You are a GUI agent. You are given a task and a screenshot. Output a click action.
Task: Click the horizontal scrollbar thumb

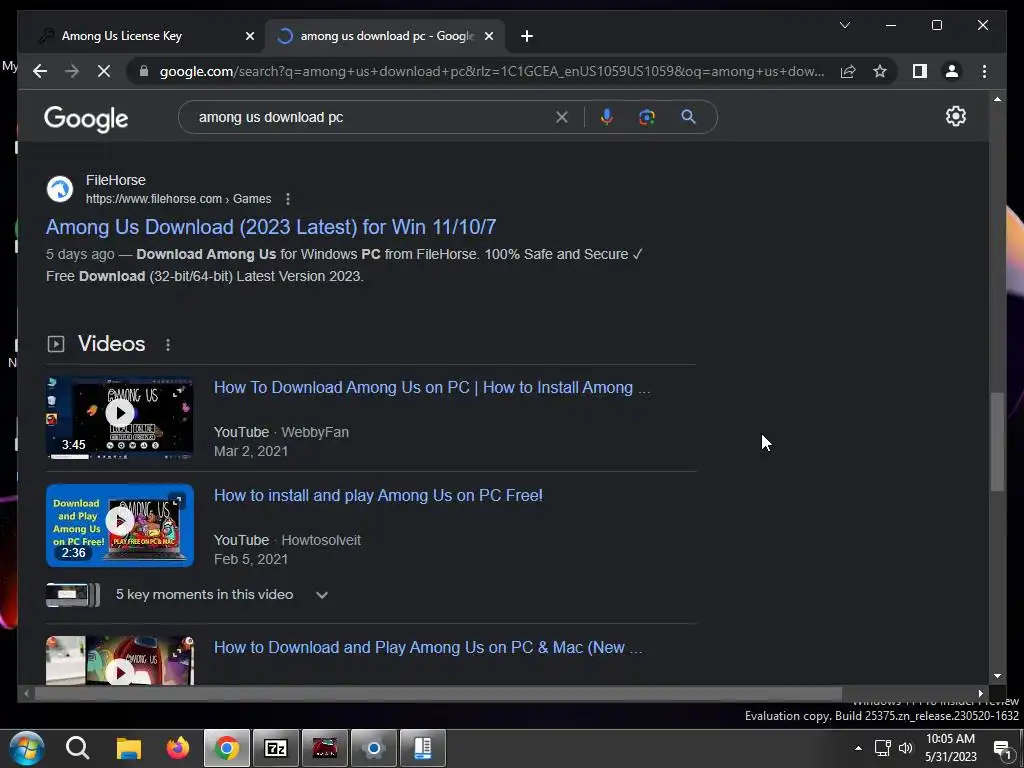(x=438, y=694)
